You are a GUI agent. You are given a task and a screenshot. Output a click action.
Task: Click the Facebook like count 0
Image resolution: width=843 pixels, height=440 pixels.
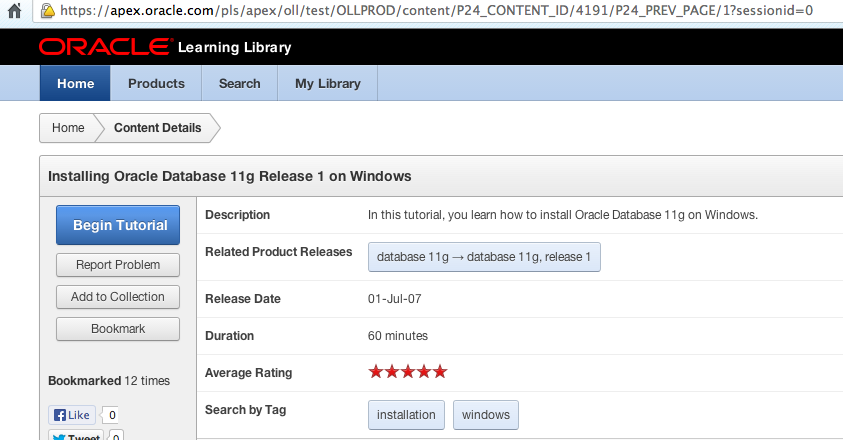pos(111,415)
